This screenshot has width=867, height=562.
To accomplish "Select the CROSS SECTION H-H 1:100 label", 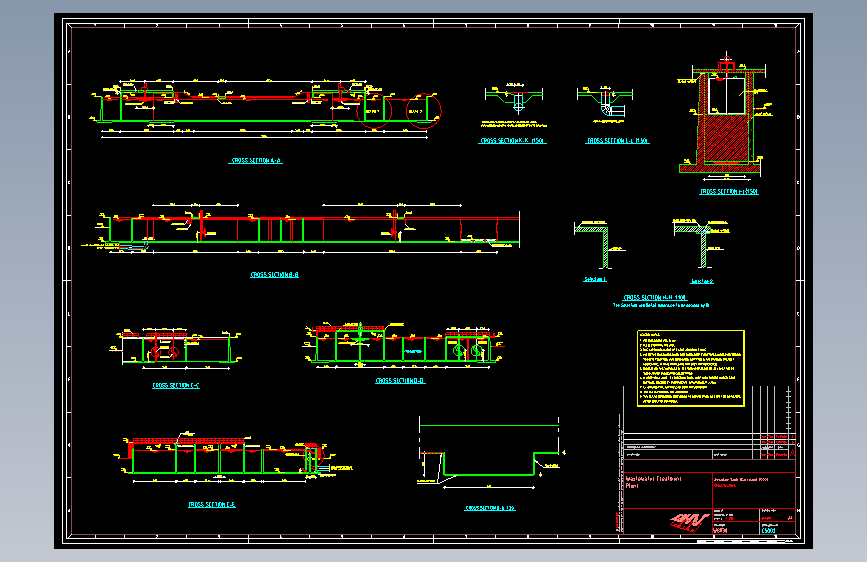I will pyautogui.click(x=655, y=298).
